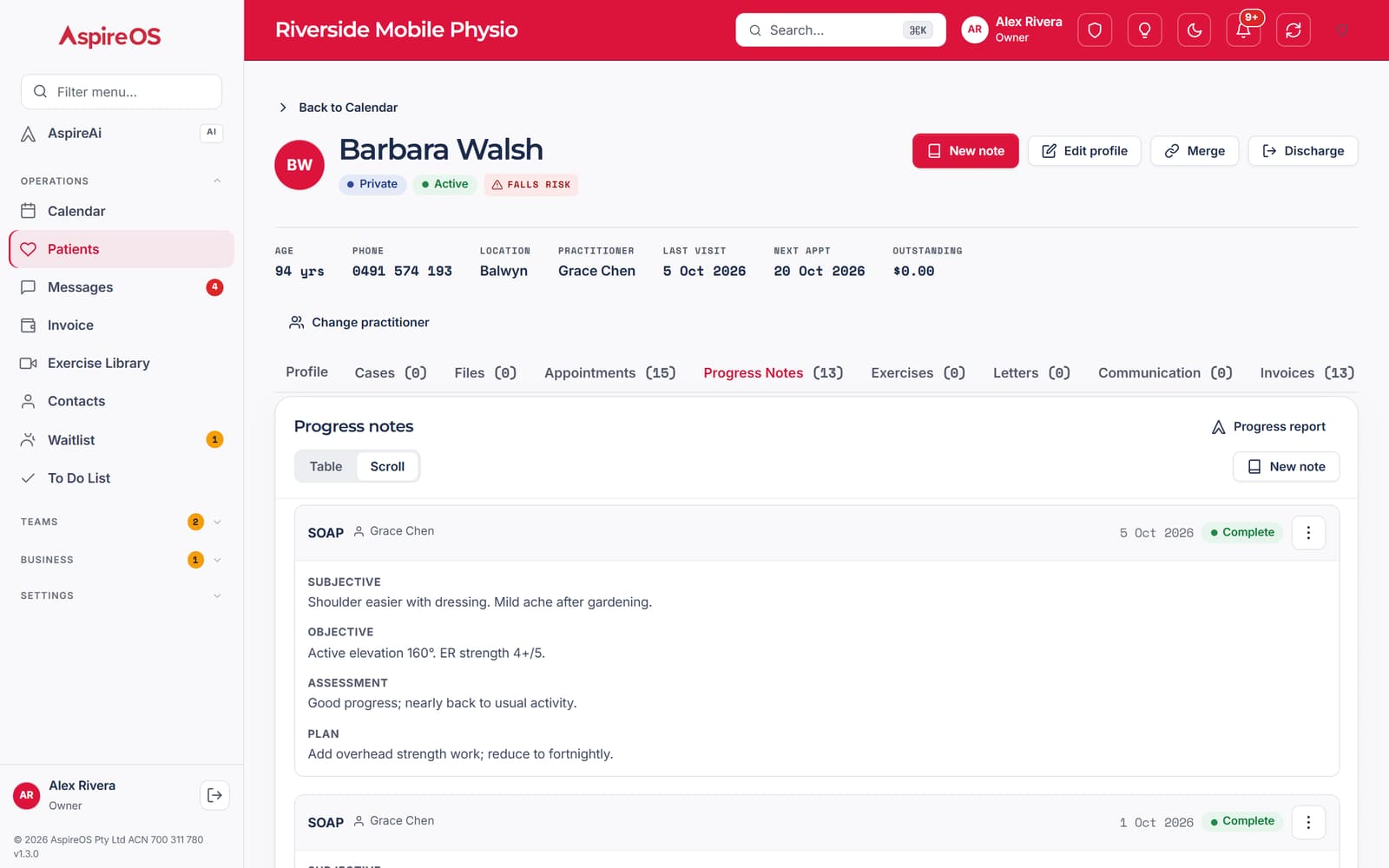Switch notes view to Table

click(326, 466)
